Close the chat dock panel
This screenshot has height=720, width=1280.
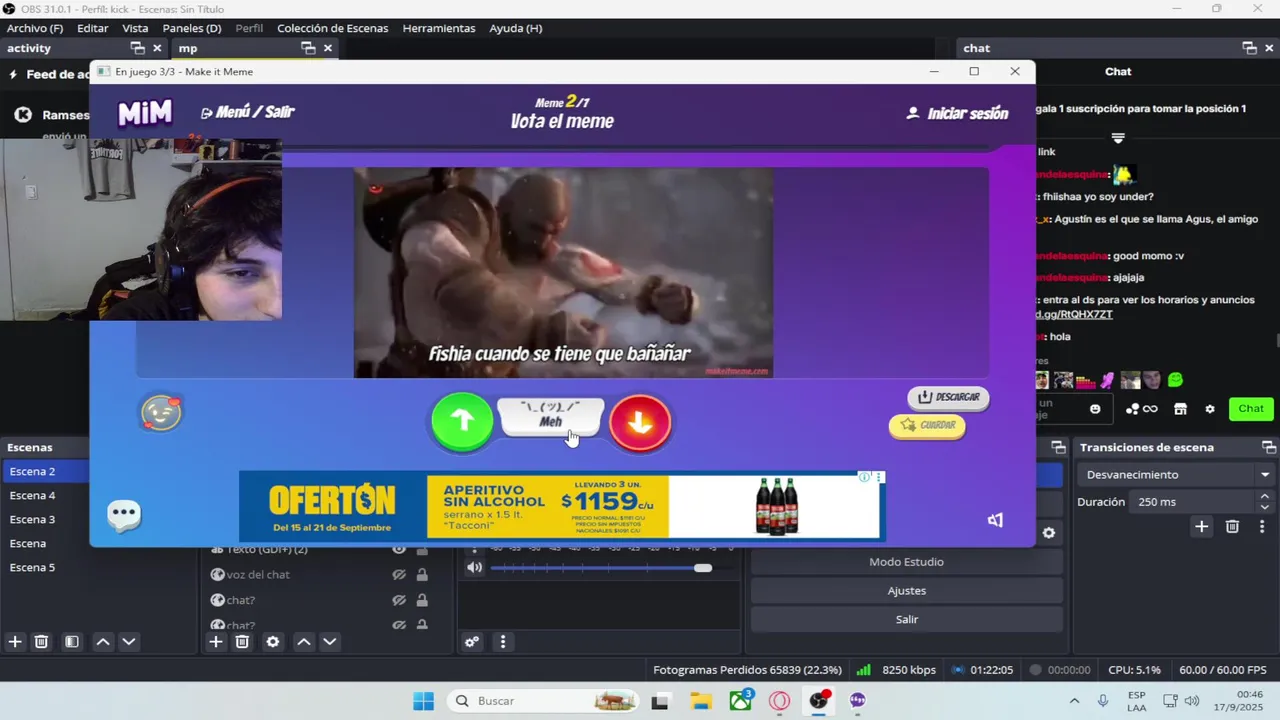[1269, 48]
